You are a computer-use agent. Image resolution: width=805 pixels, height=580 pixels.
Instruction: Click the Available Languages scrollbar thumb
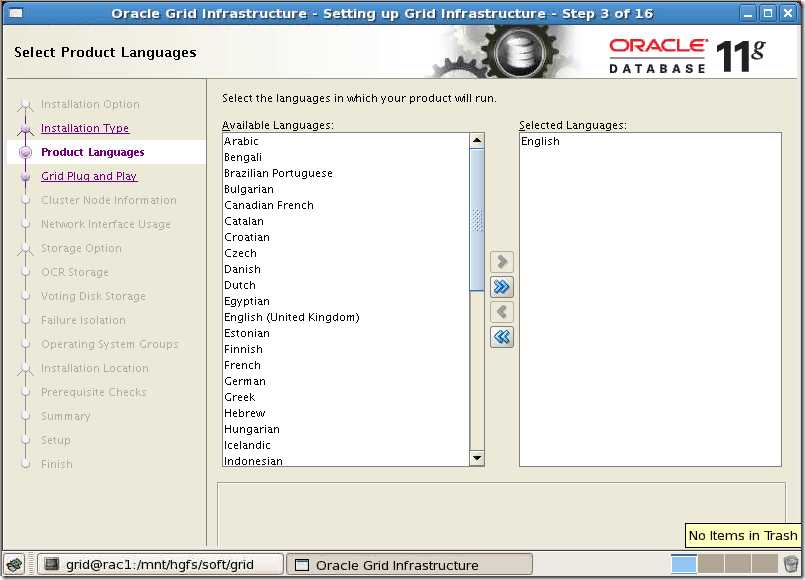coord(477,220)
